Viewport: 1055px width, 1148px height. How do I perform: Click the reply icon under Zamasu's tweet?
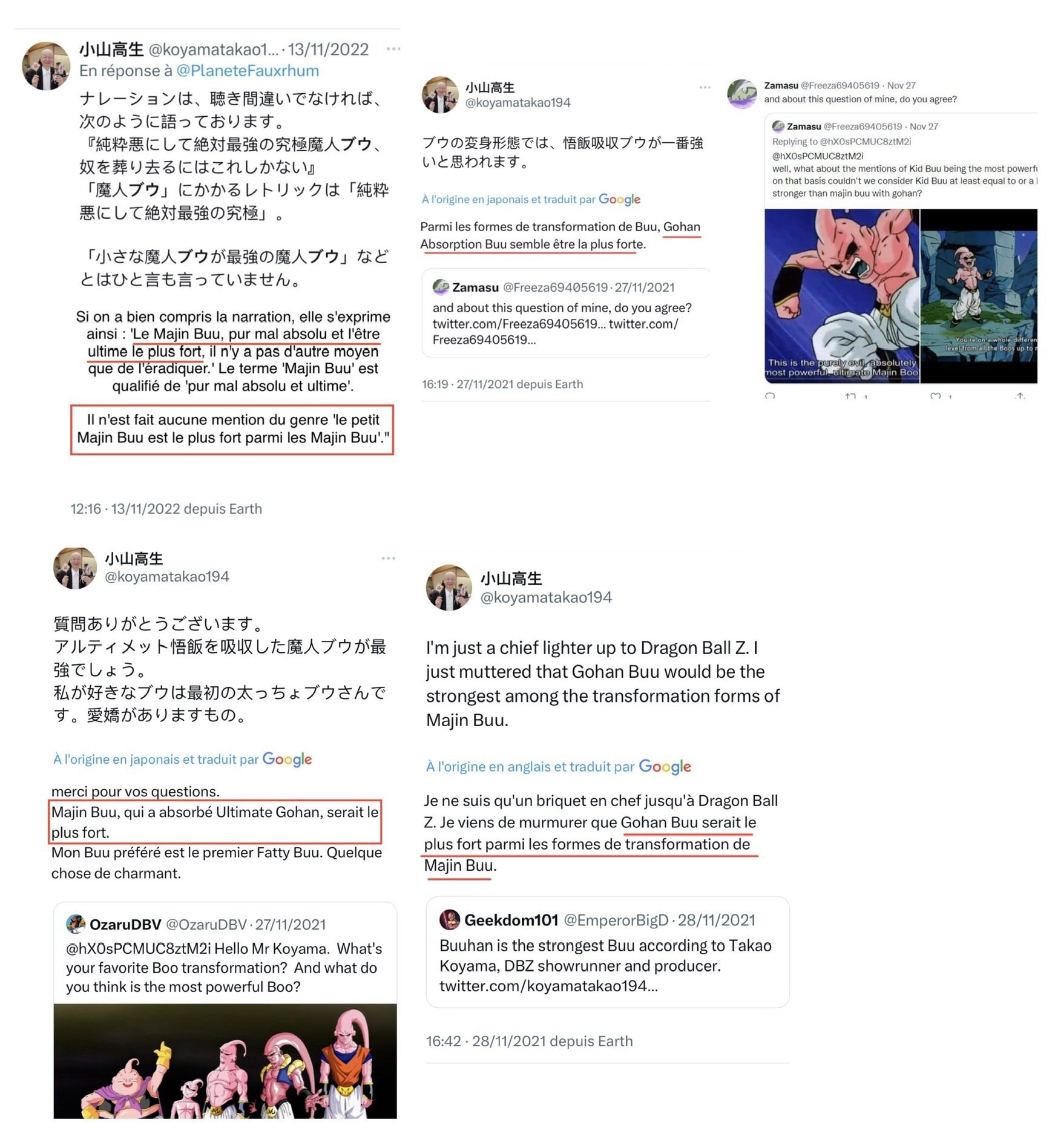[770, 396]
